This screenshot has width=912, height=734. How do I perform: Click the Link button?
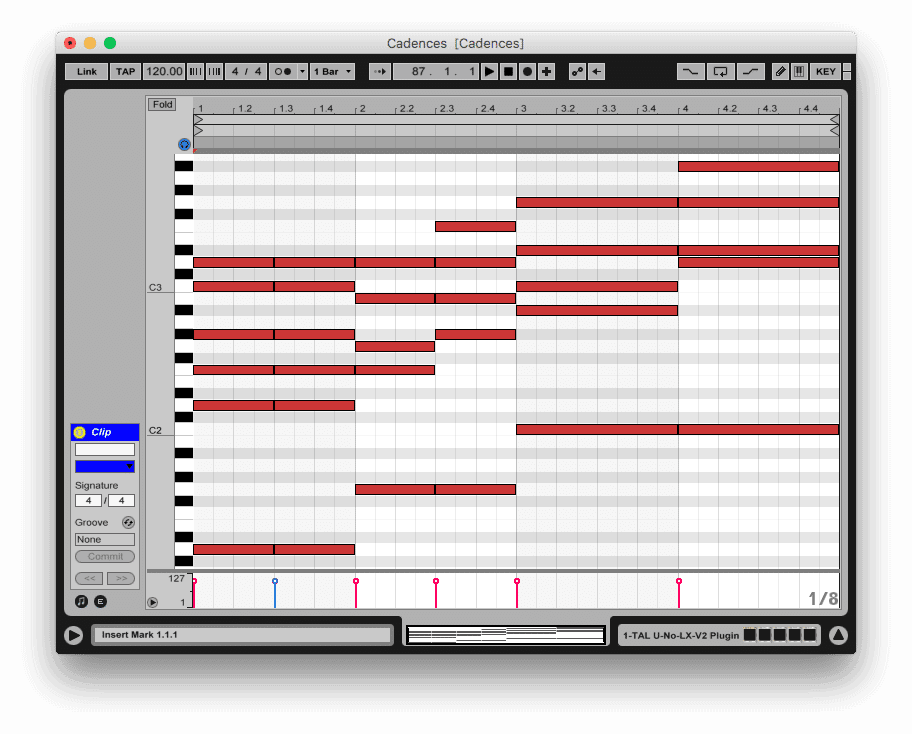coord(87,72)
